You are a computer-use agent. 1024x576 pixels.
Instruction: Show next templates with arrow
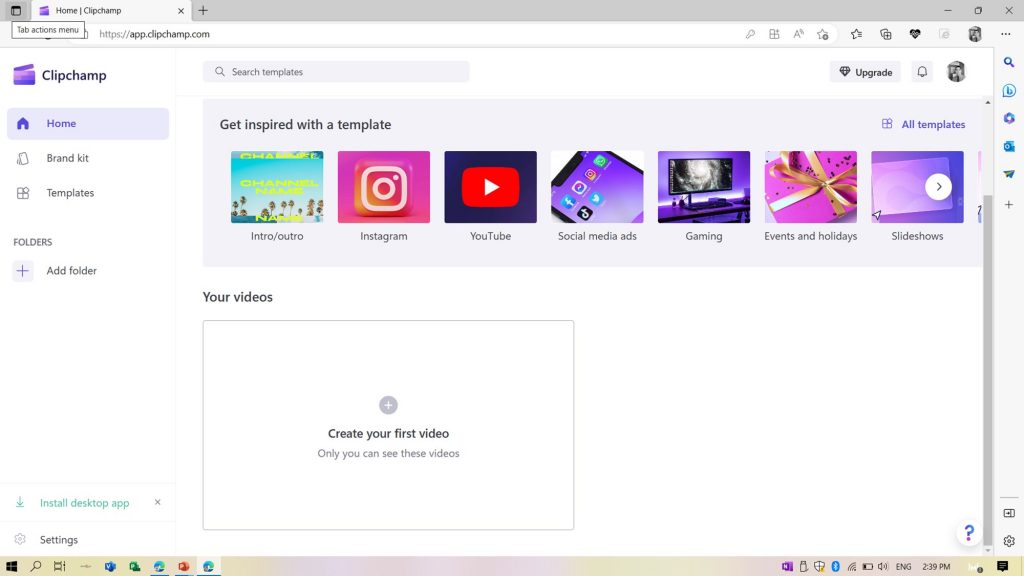point(938,187)
